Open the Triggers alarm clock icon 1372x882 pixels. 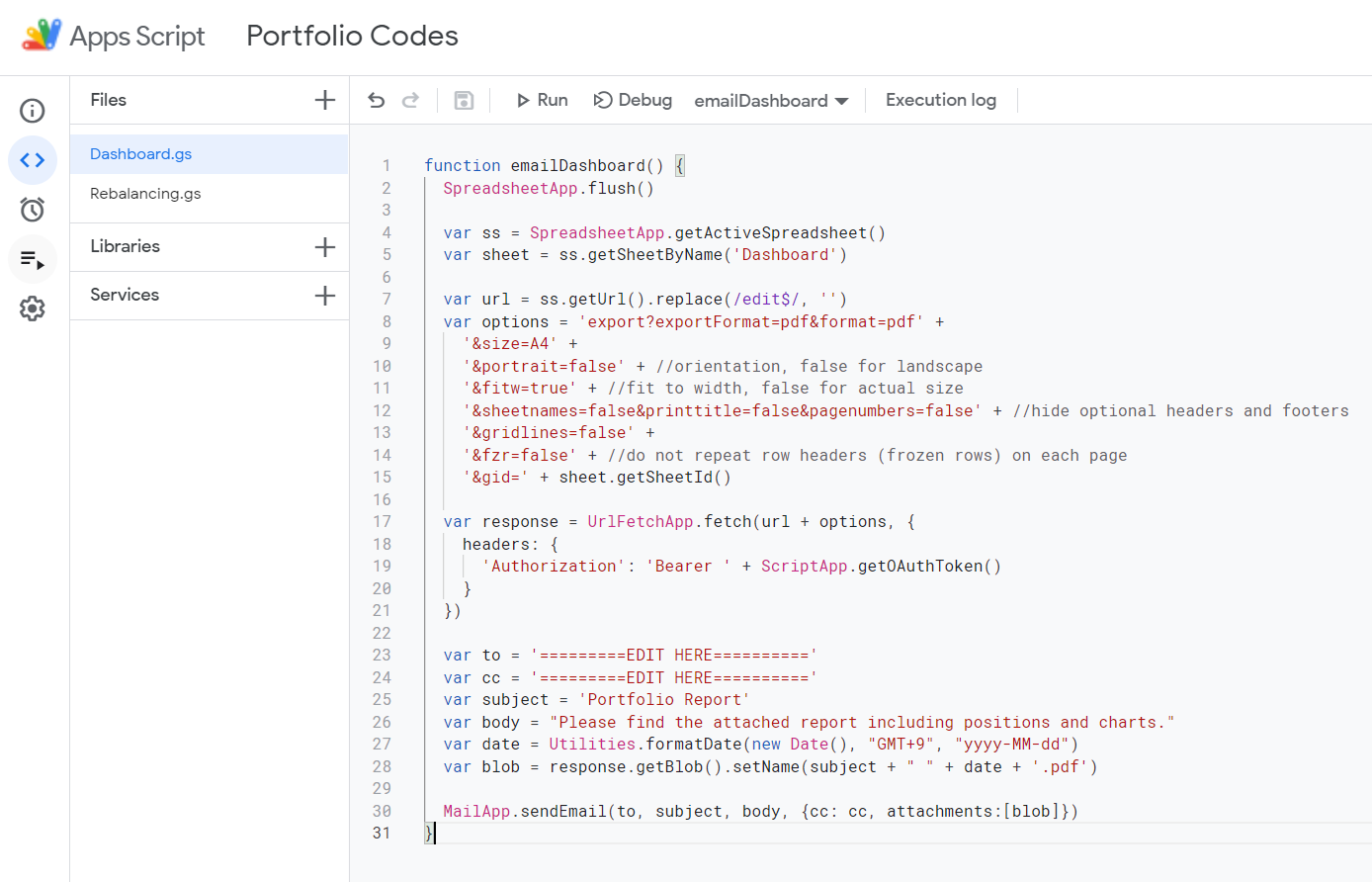pos(33,210)
